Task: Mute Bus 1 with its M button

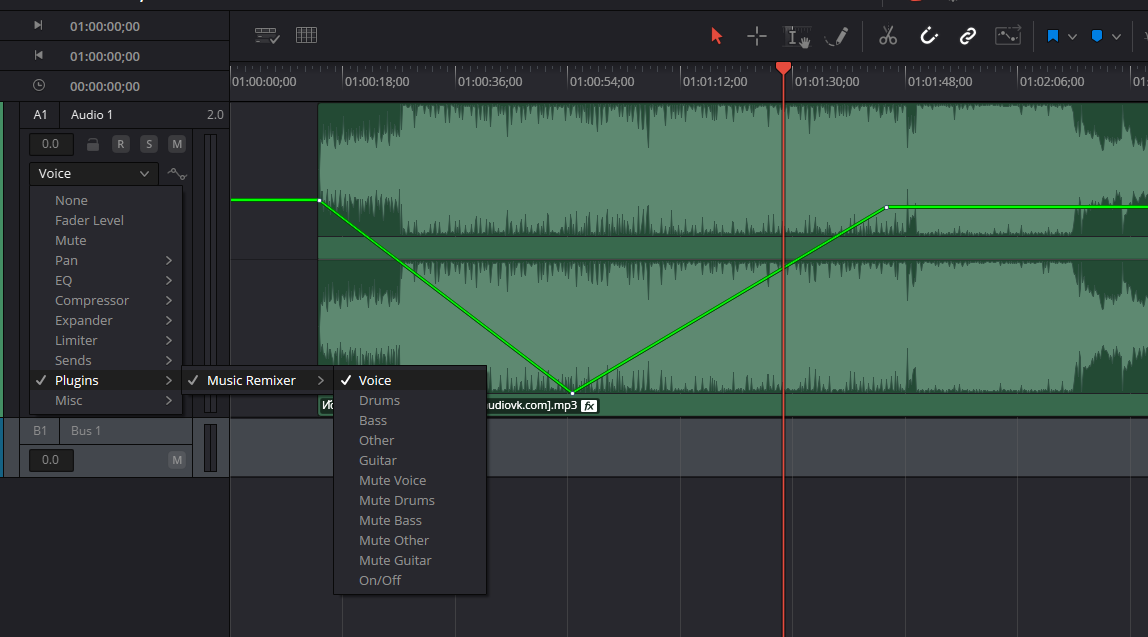Action: click(176, 460)
